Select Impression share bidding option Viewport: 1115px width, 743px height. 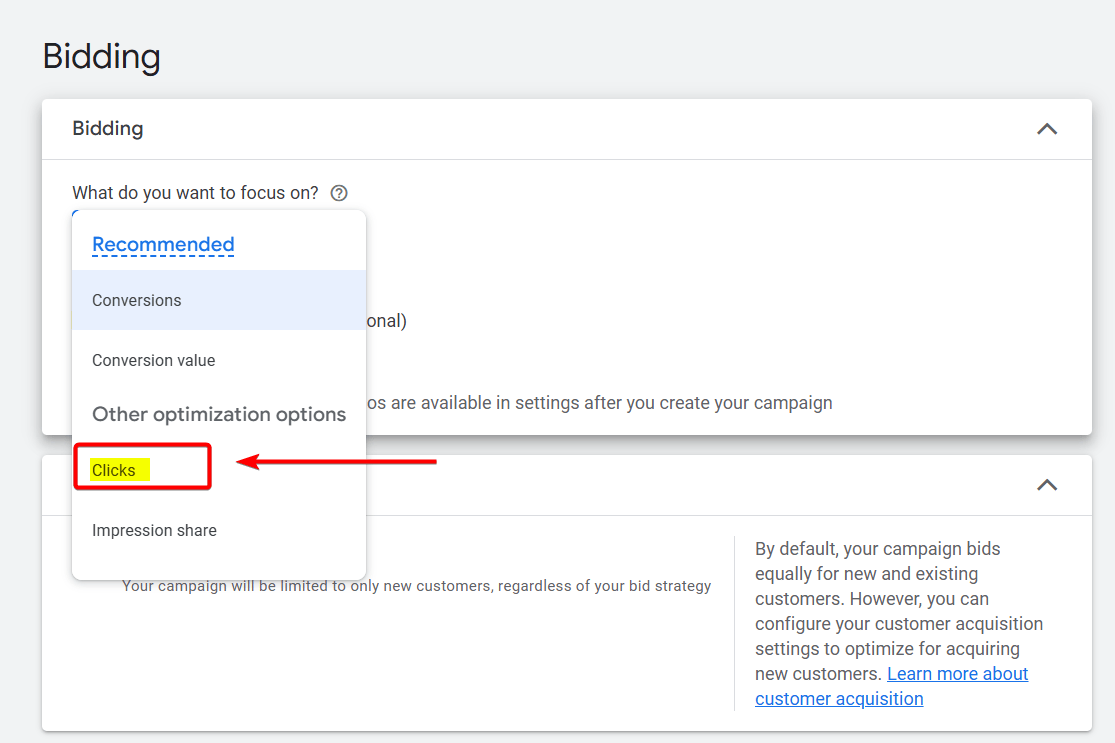click(x=154, y=530)
